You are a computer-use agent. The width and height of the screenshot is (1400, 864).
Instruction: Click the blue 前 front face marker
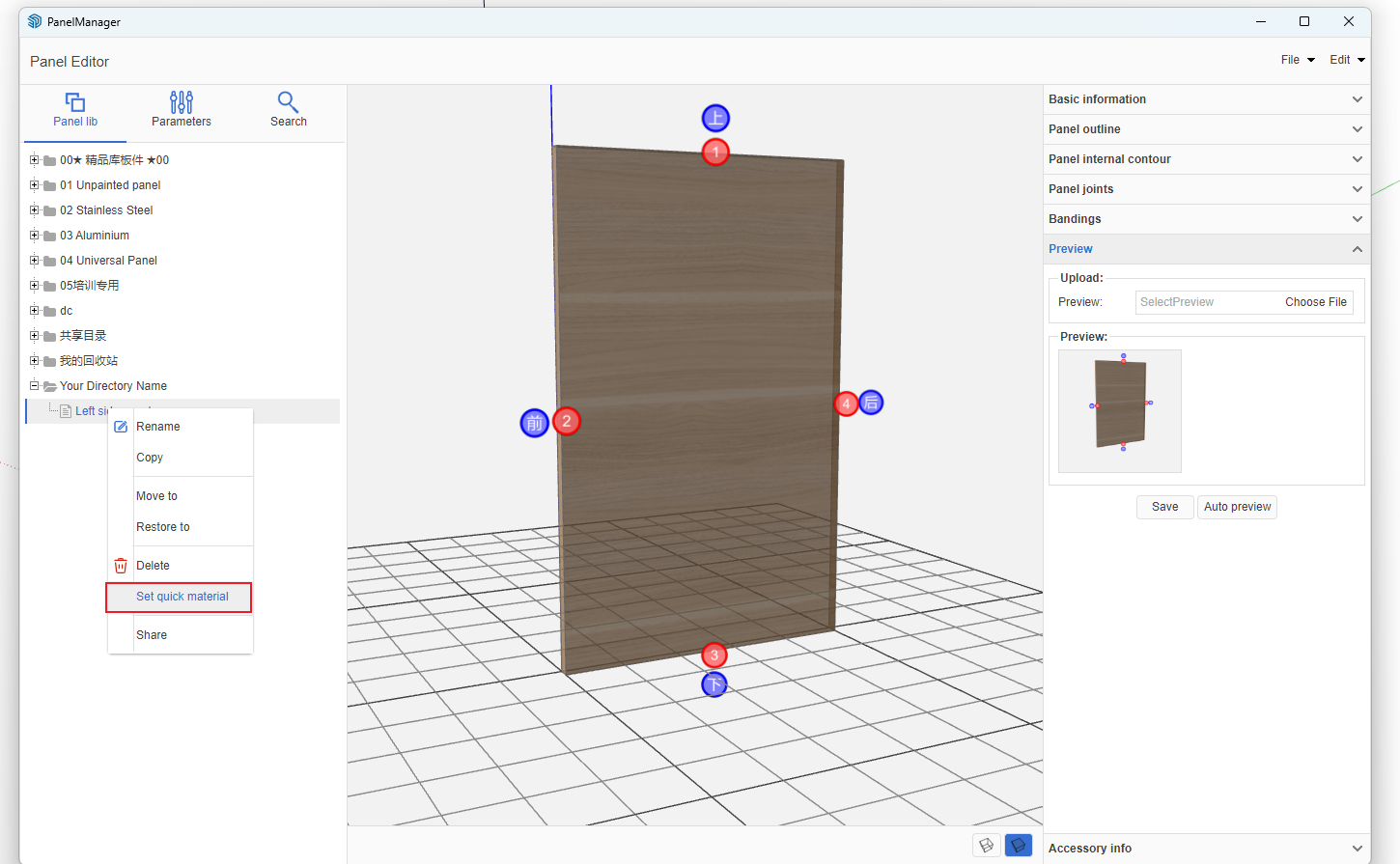pyautogui.click(x=534, y=423)
